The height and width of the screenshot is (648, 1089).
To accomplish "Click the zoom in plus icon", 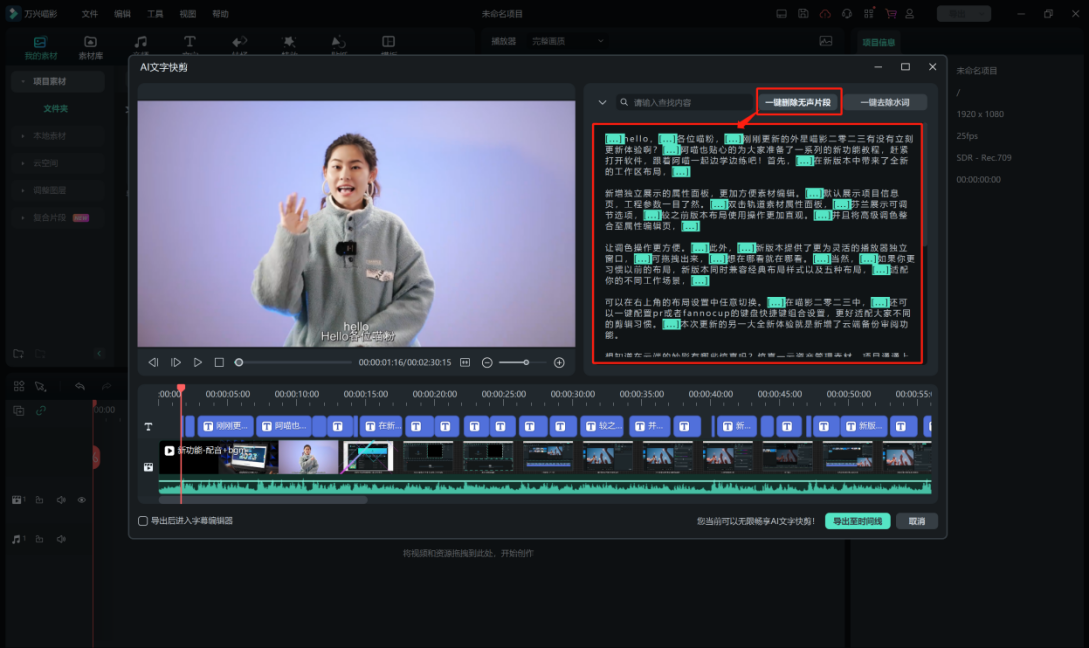I will 559,362.
